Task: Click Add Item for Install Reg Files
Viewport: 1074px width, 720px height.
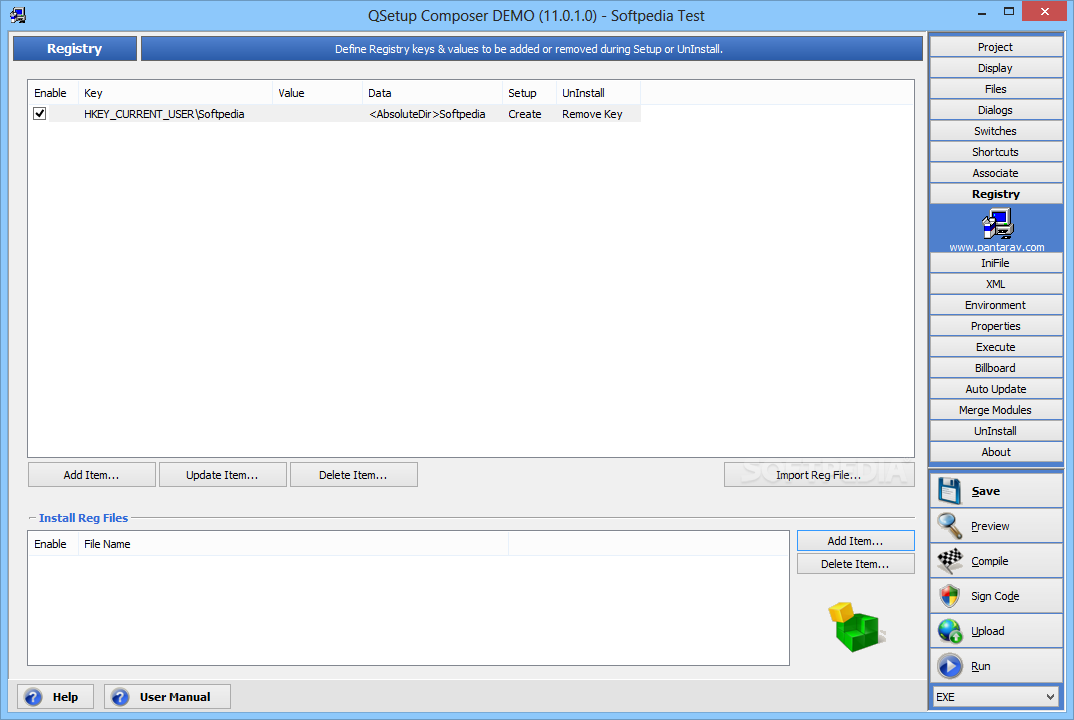Action: 856,541
